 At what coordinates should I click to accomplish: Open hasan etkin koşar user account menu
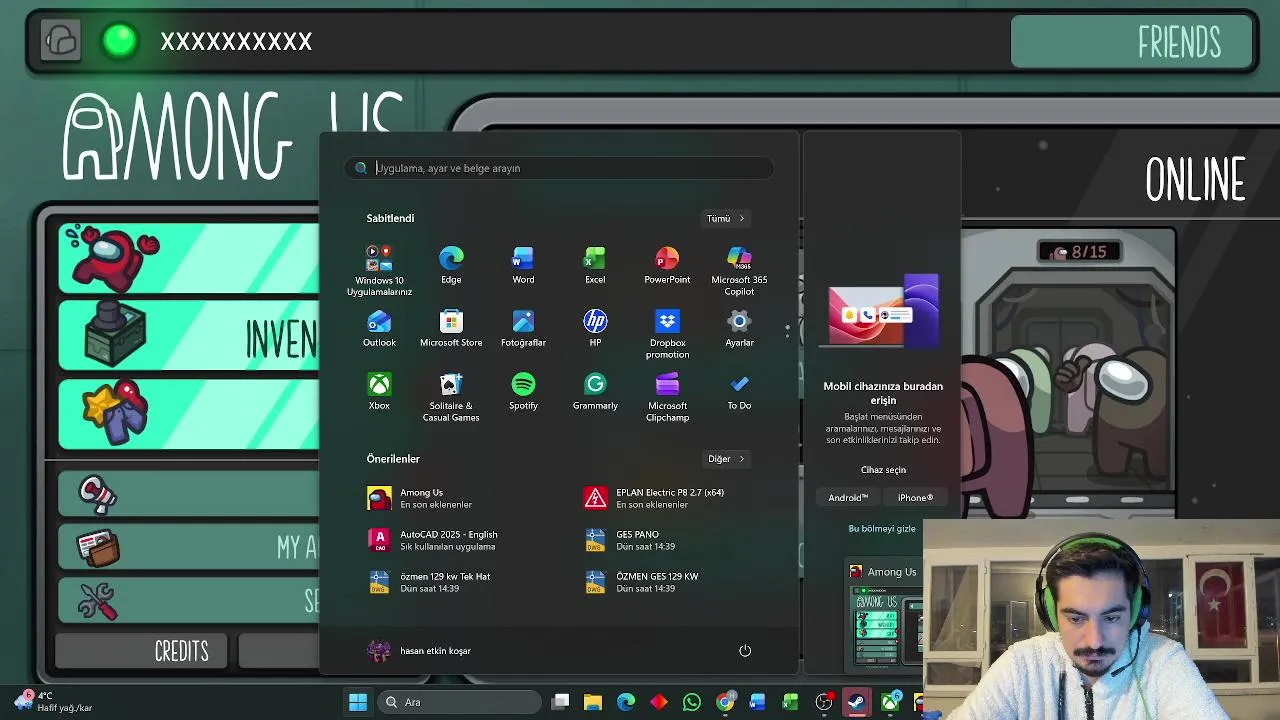(x=420, y=651)
